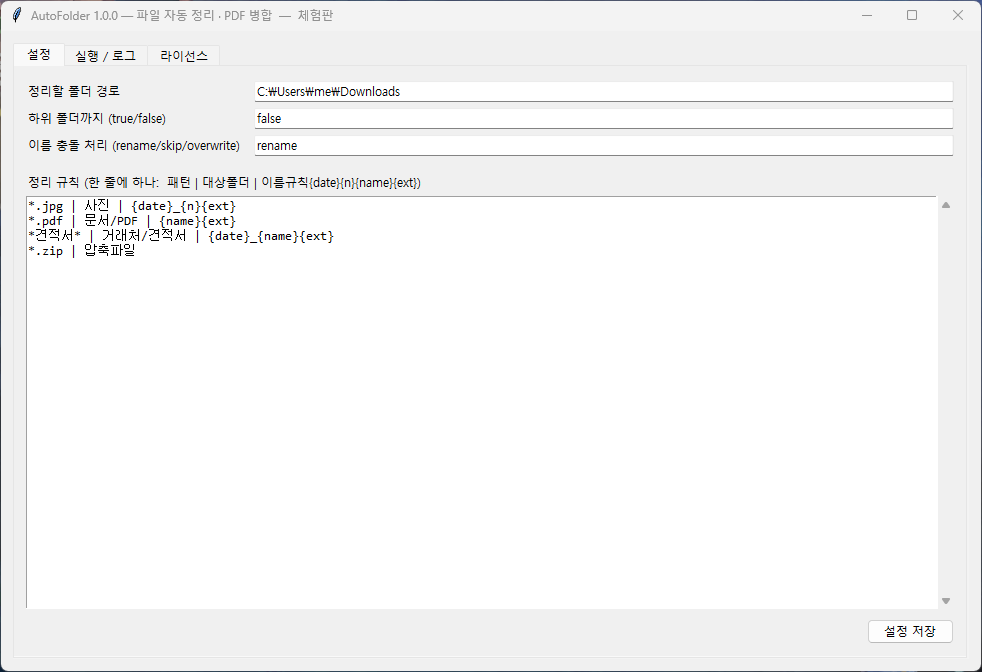The width and height of the screenshot is (982, 672).
Task: Click the *견적서* | 거래처/견적서 rule line
Action: click(181, 235)
